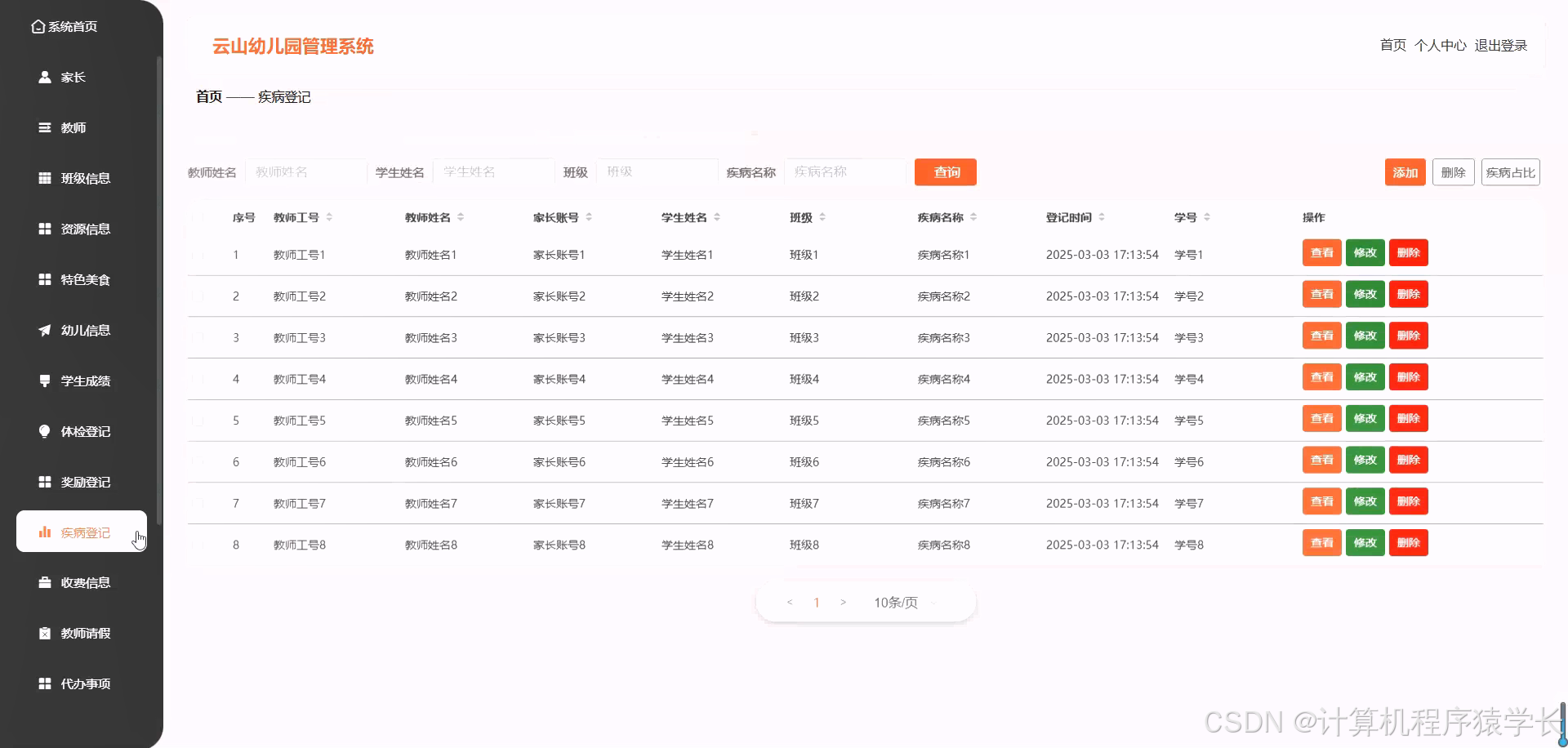Viewport: 1568px width, 748px height.
Task: Sort by 家长账号 column arrows
Action: click(x=589, y=217)
